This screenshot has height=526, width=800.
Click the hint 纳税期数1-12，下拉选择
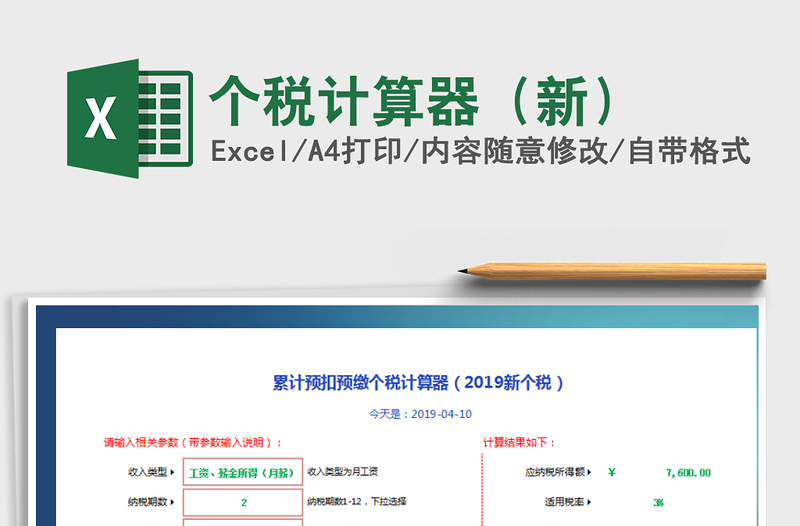pos(357,502)
